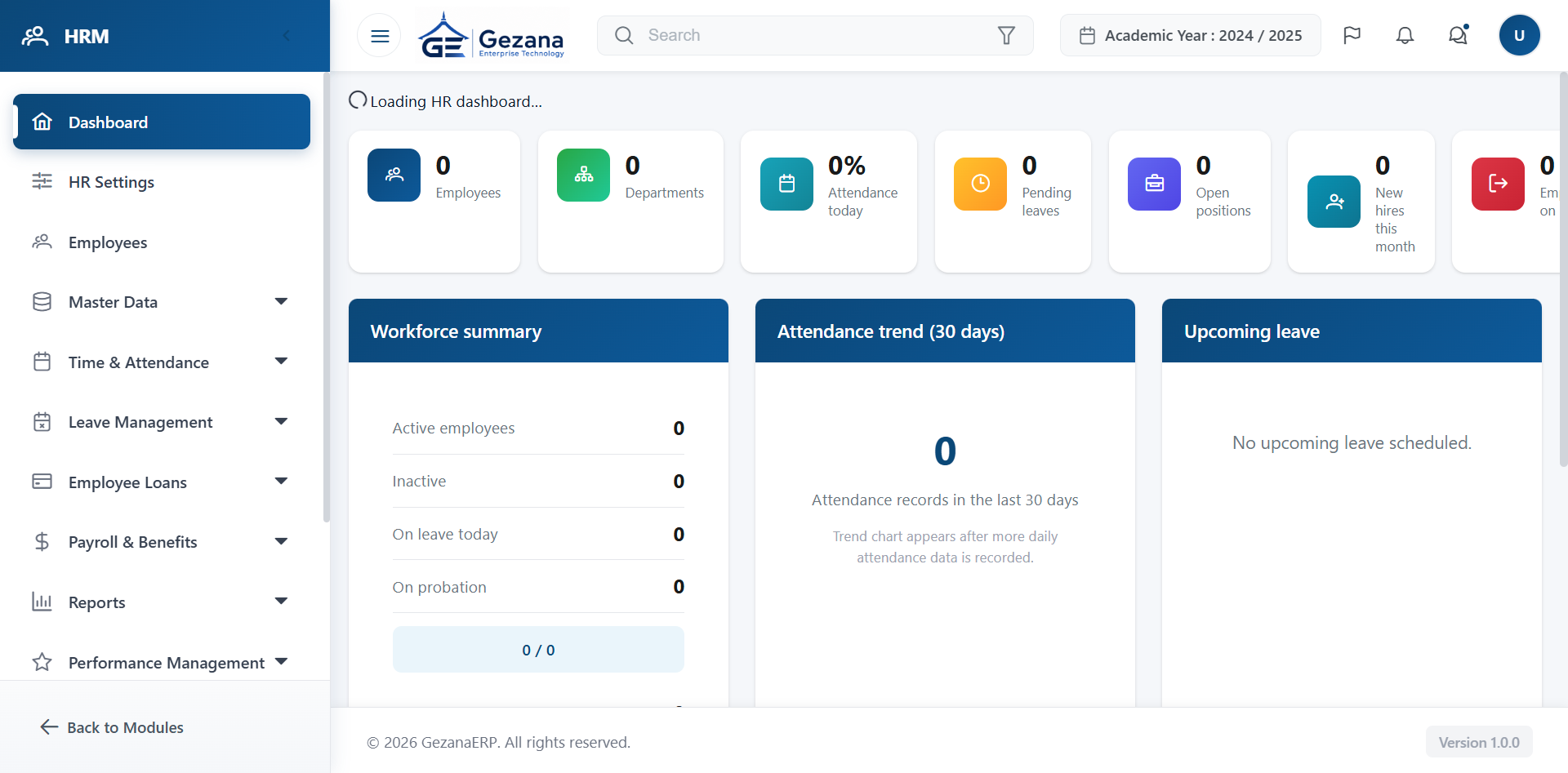Click the 'Loading HR dashboard...' status text
Image resolution: width=1568 pixels, height=773 pixels.
click(456, 101)
